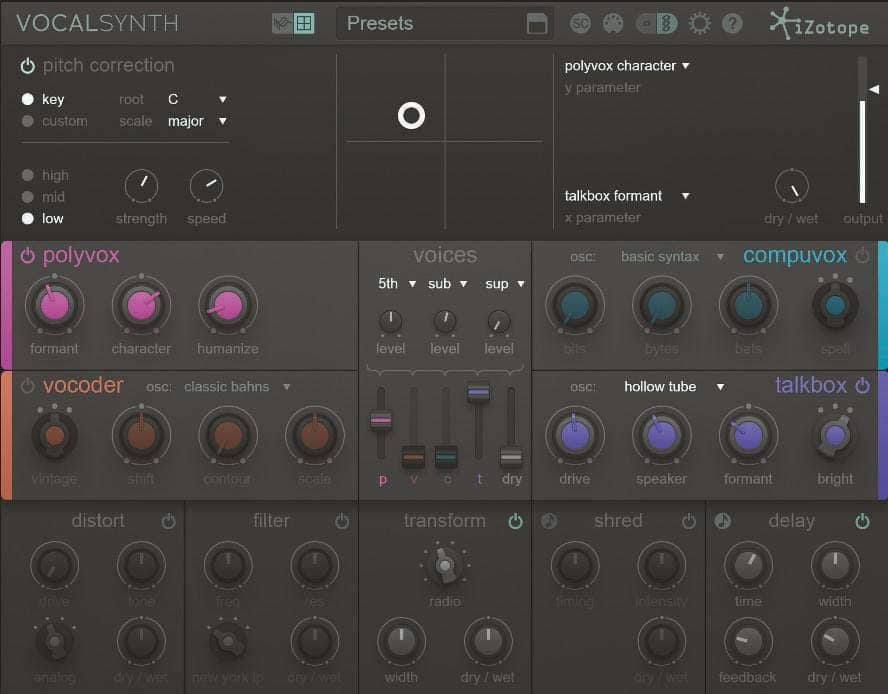Click the transform radio selector knob
Viewport: 888px width, 694px height.
pos(445,565)
